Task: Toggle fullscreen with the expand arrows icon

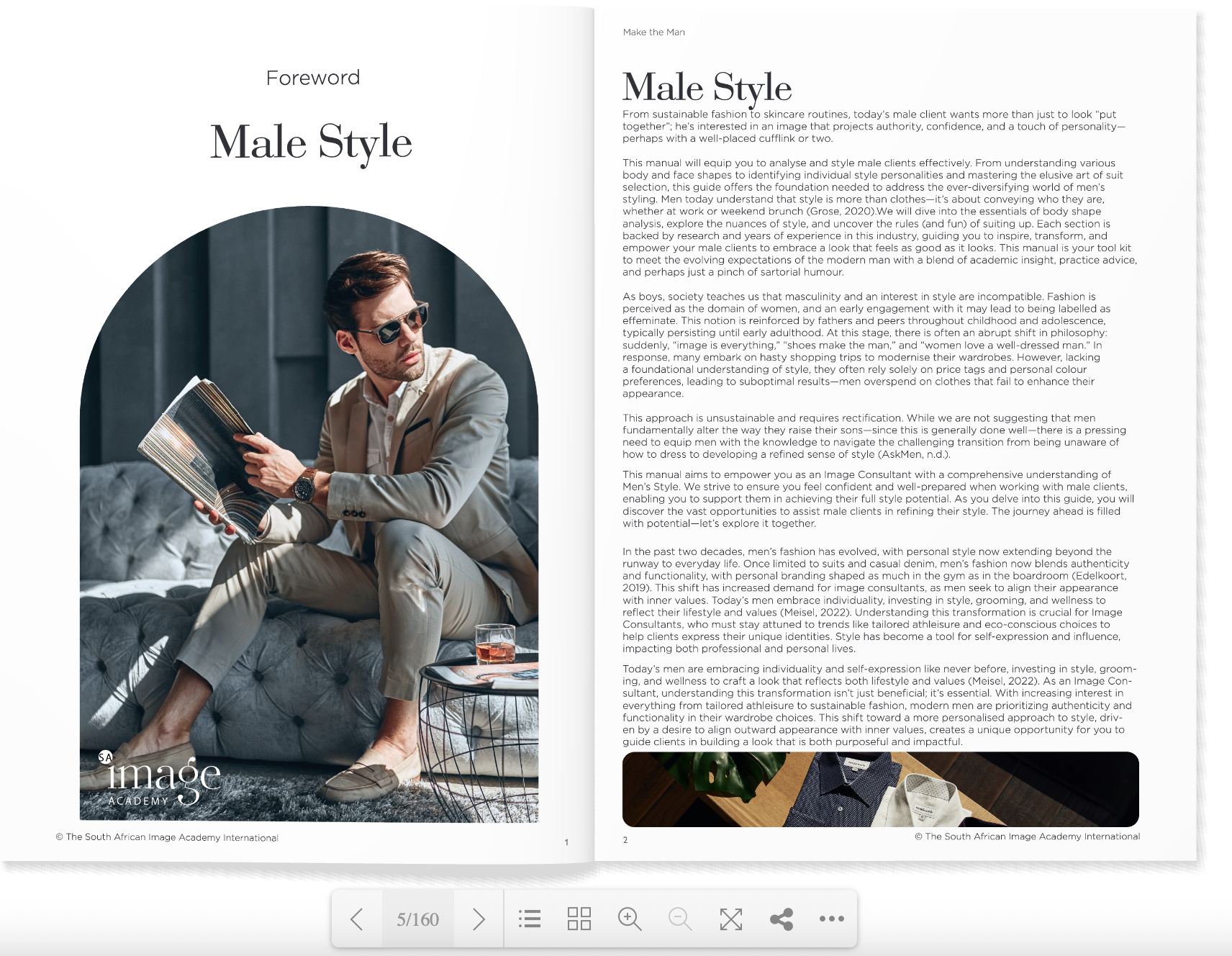Action: pyautogui.click(x=731, y=919)
